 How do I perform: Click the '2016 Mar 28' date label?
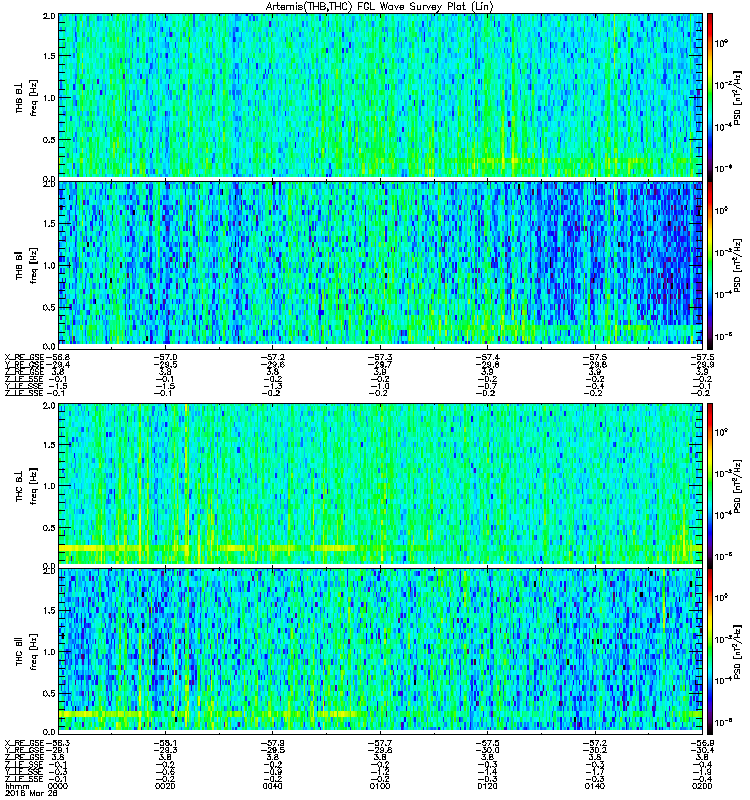31,793
